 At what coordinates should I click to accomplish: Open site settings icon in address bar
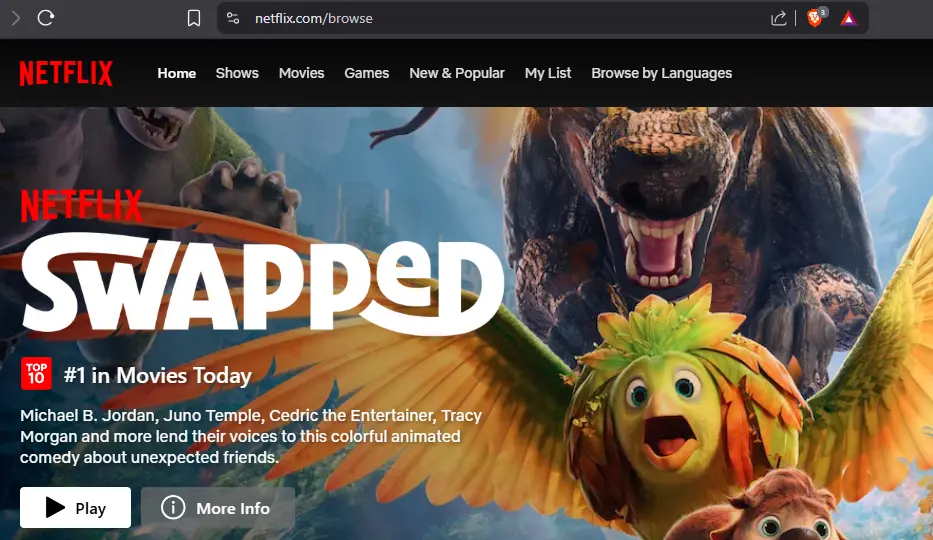[233, 18]
